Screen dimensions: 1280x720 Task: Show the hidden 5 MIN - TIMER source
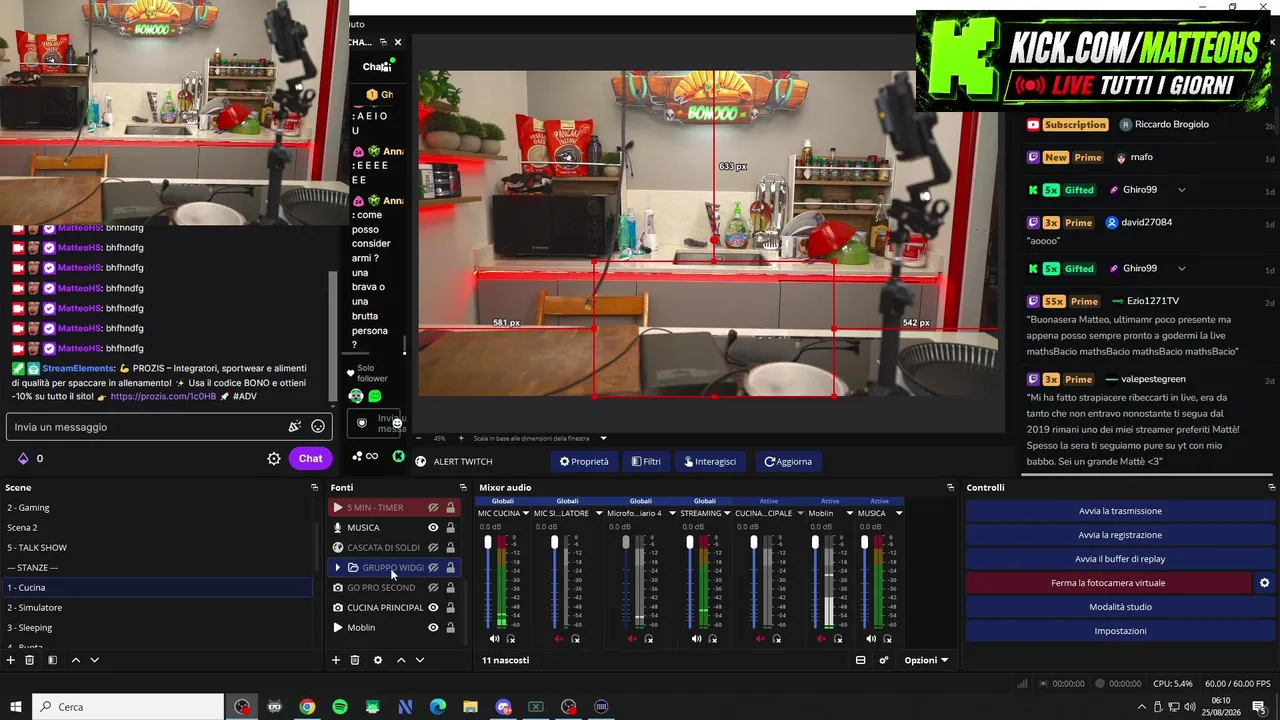tap(433, 507)
